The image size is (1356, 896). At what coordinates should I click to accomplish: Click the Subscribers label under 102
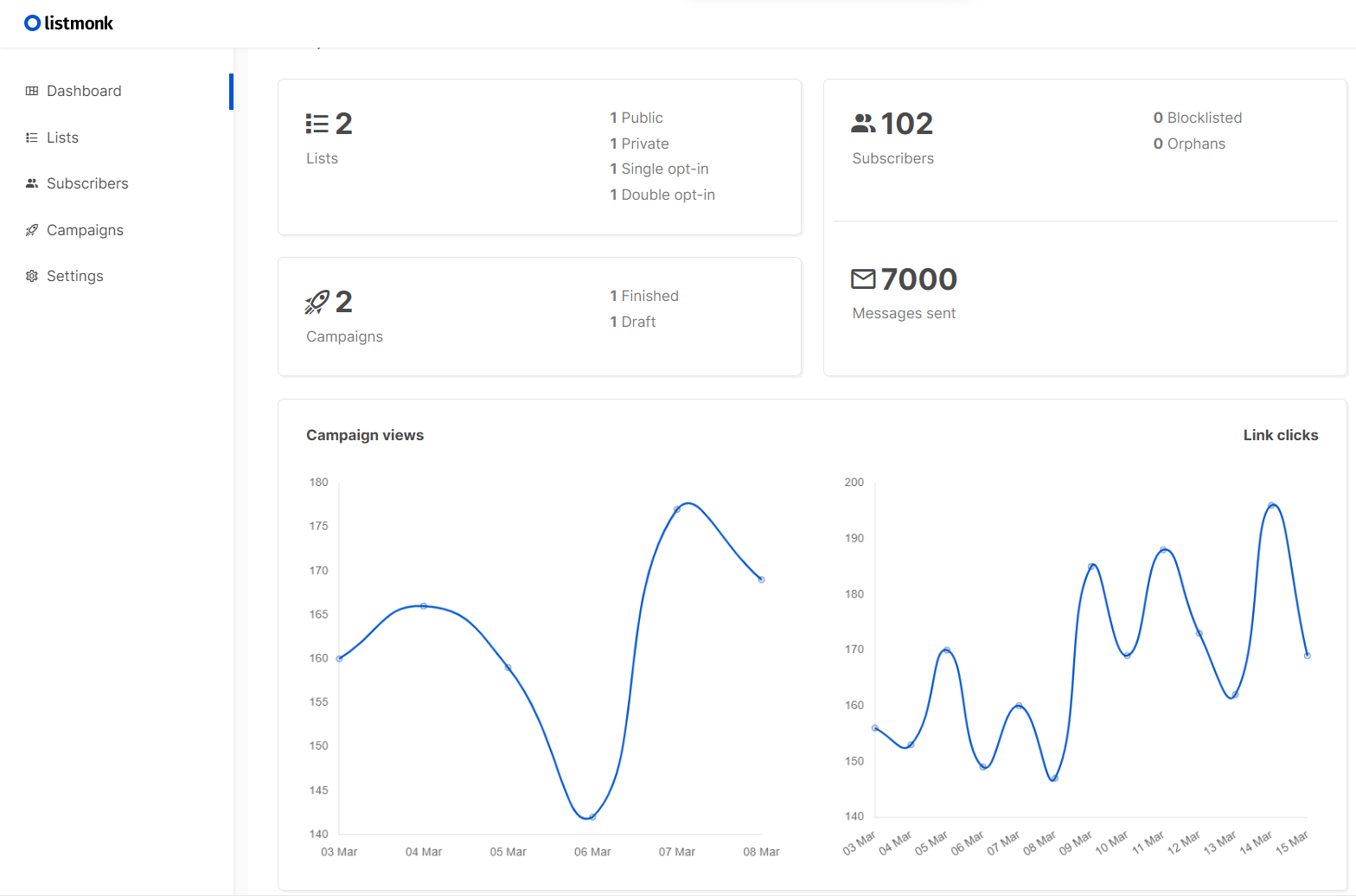pos(892,158)
